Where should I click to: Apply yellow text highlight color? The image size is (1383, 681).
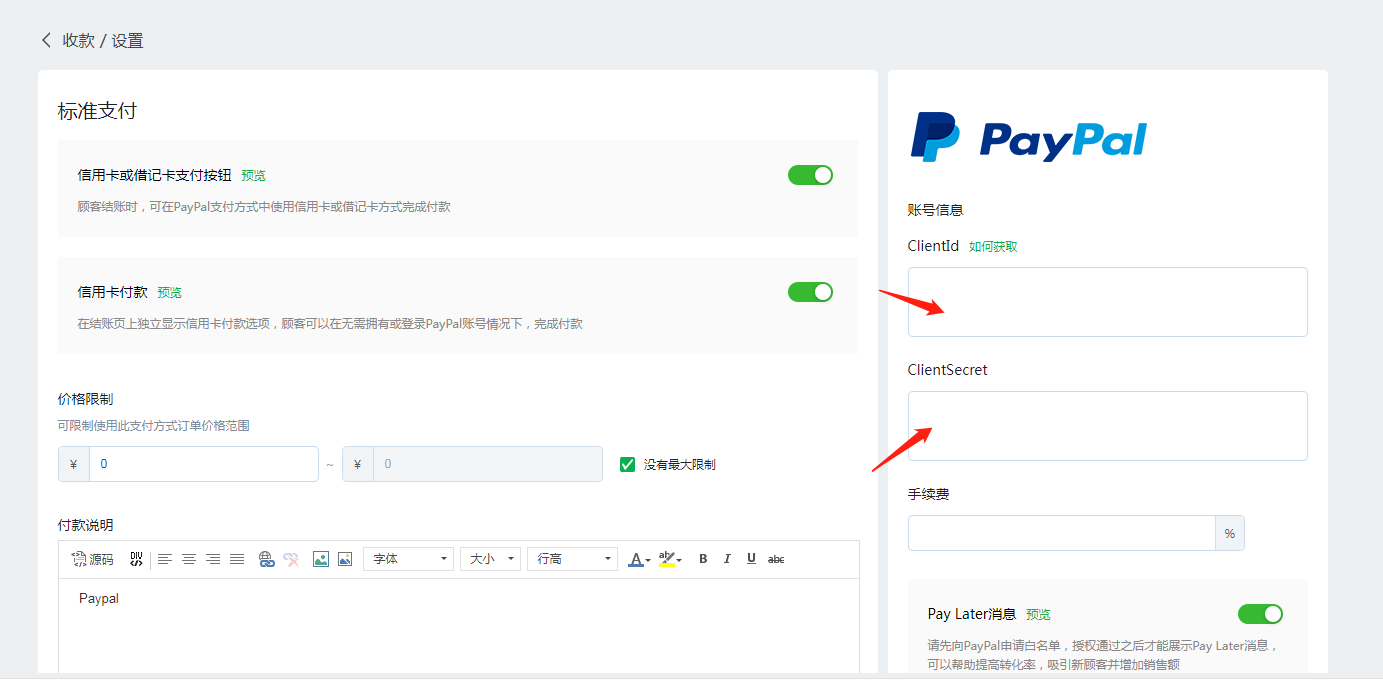(x=667, y=559)
